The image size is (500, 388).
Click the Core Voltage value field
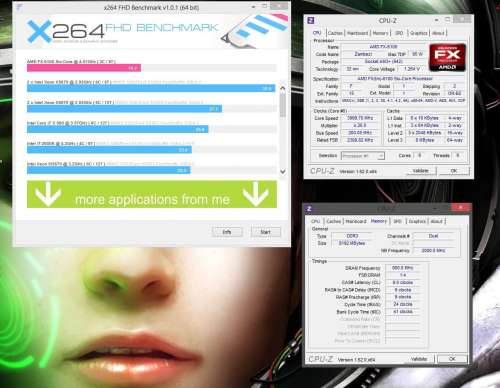tap(411, 69)
